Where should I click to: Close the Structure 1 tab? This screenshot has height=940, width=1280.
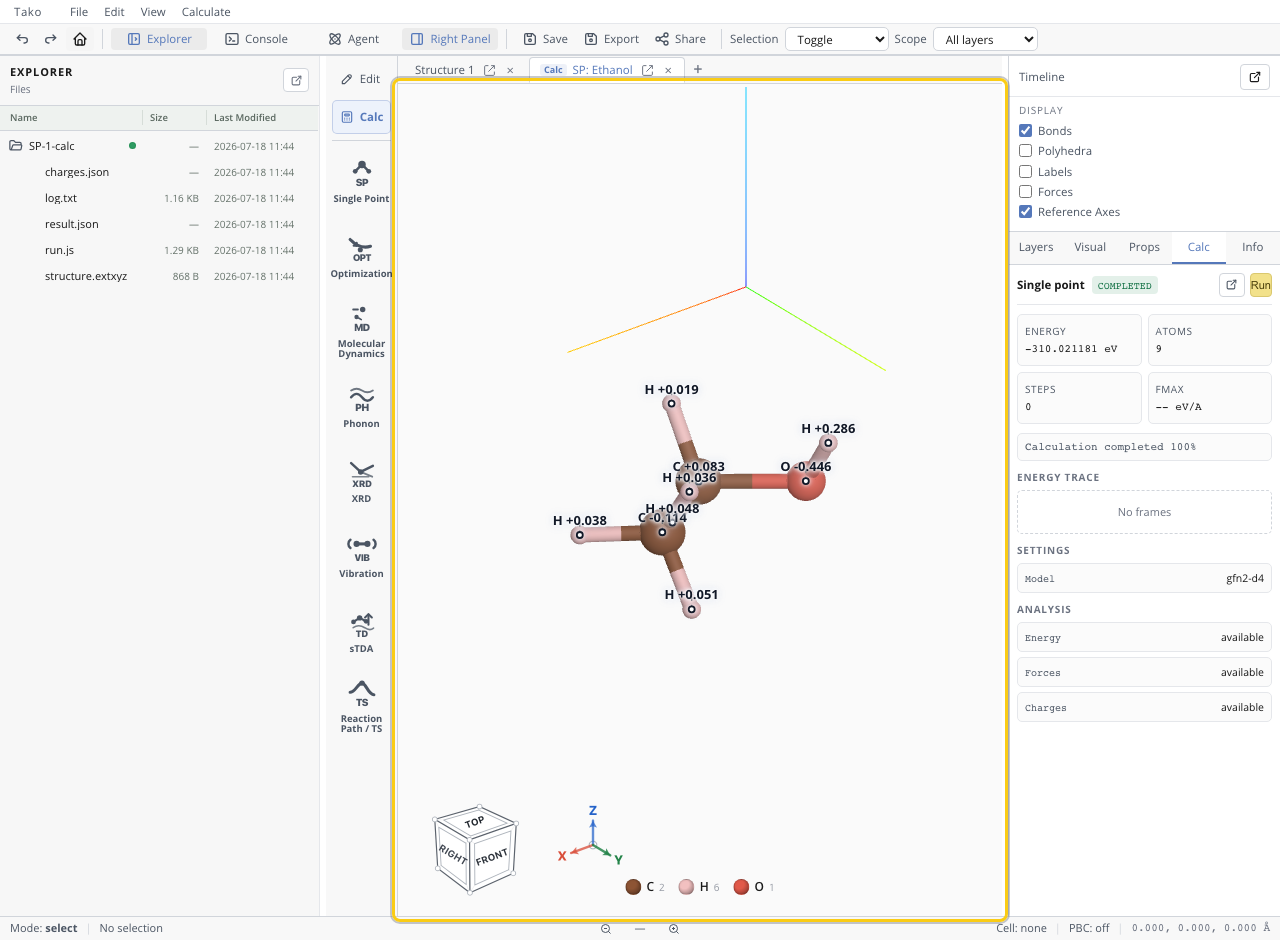[x=510, y=70]
